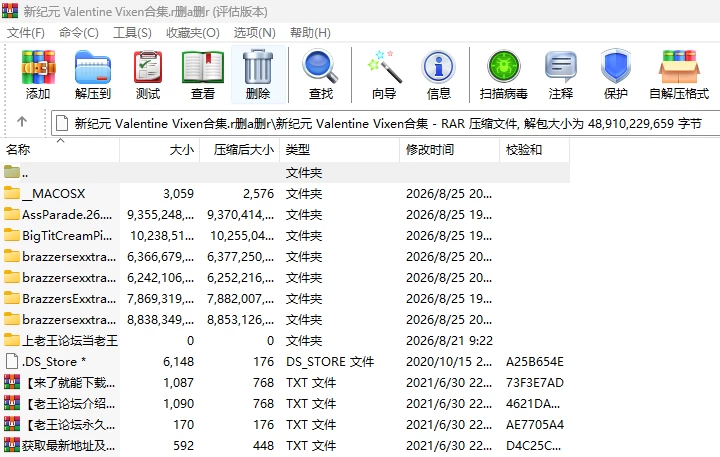This screenshot has width=720, height=457.
Task: Select the folder name sized 6,242,106,...
Action: tap(69, 278)
